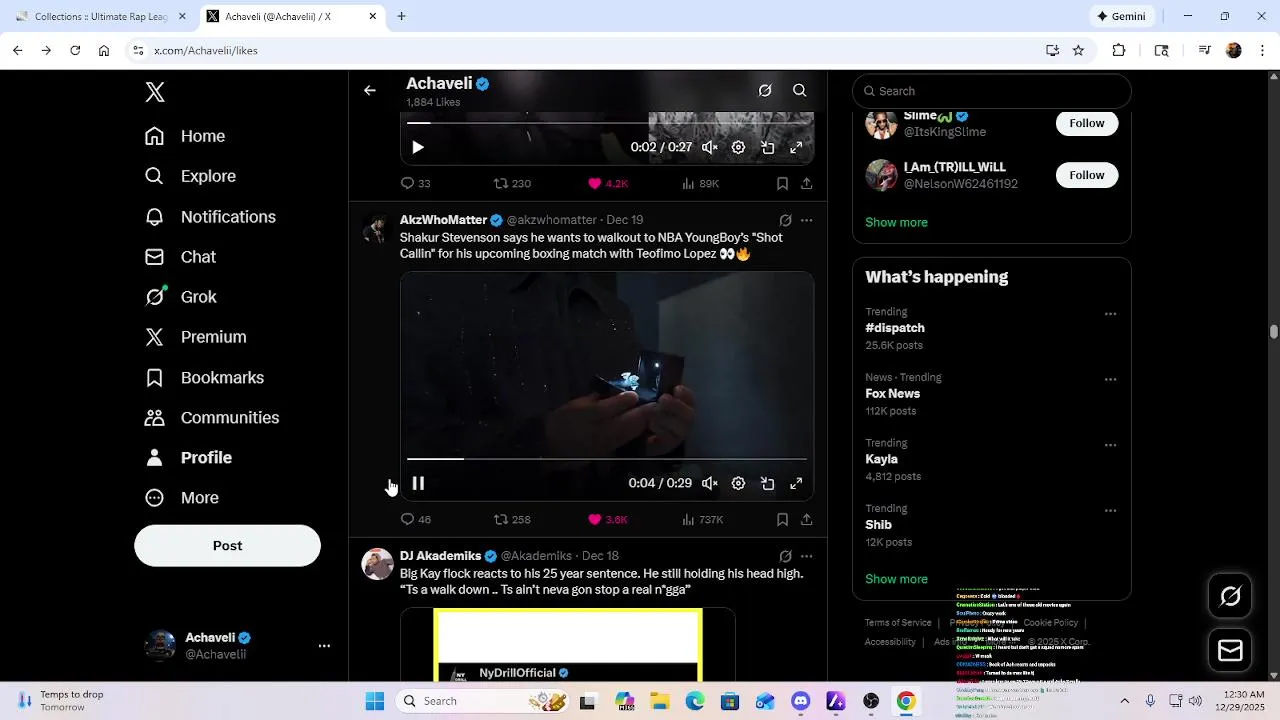View analytics showing 89K views

pyautogui.click(x=700, y=184)
